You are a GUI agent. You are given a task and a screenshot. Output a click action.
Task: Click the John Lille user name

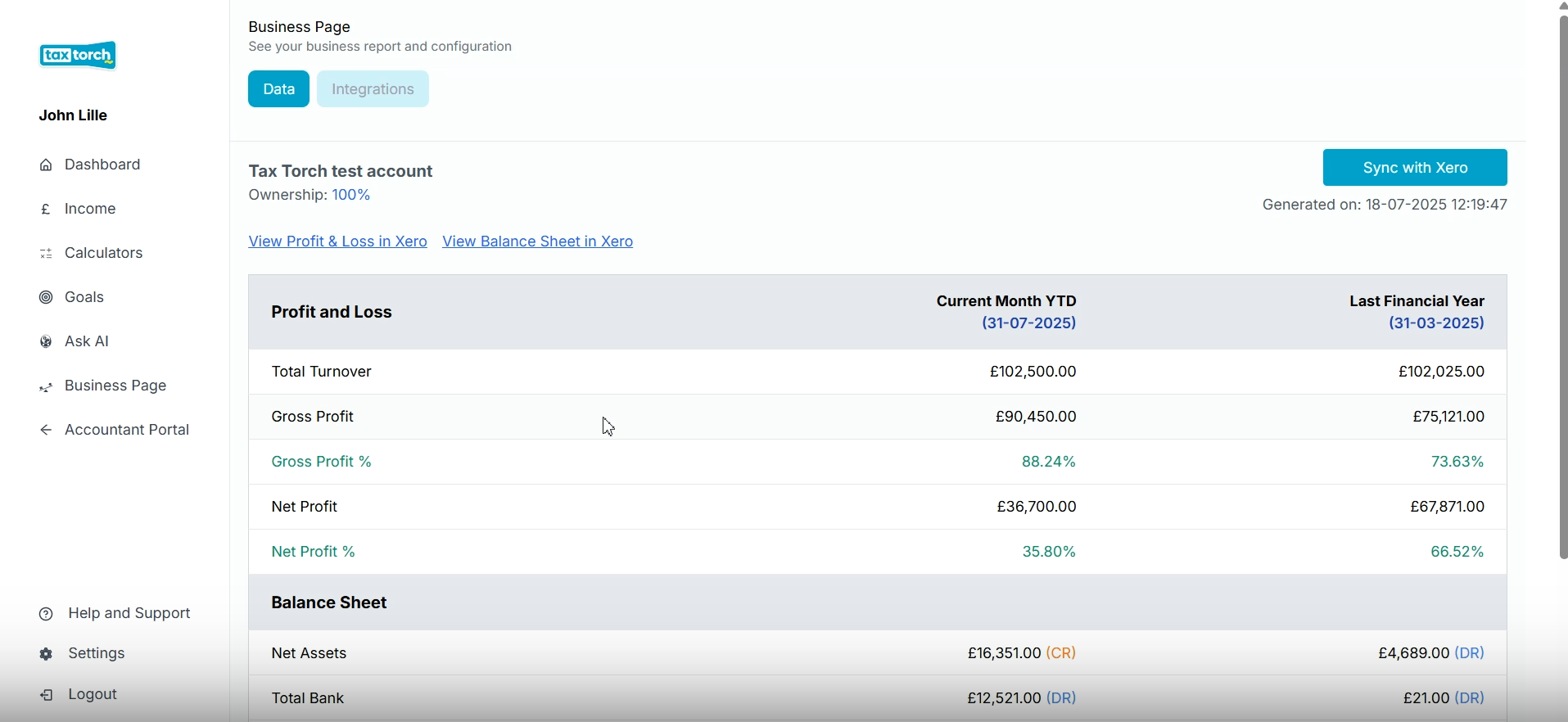(74, 116)
